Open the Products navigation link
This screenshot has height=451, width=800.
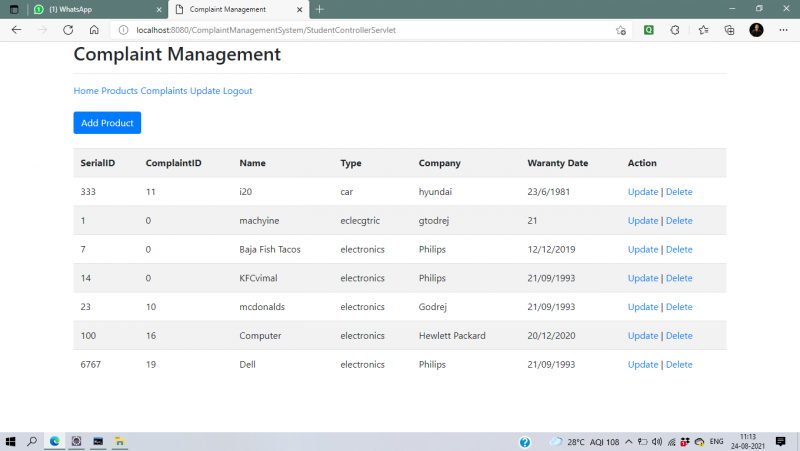point(119,91)
